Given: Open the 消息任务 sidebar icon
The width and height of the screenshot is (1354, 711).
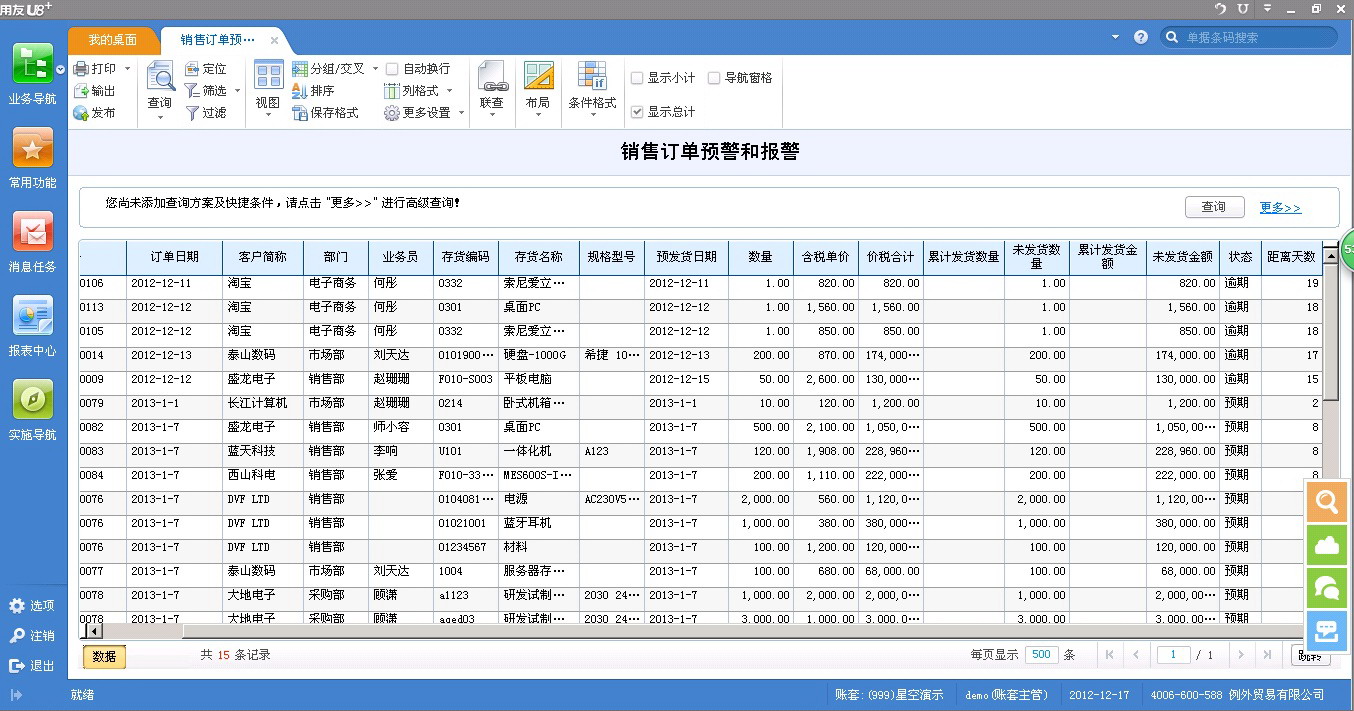Looking at the screenshot, I should 32,232.
